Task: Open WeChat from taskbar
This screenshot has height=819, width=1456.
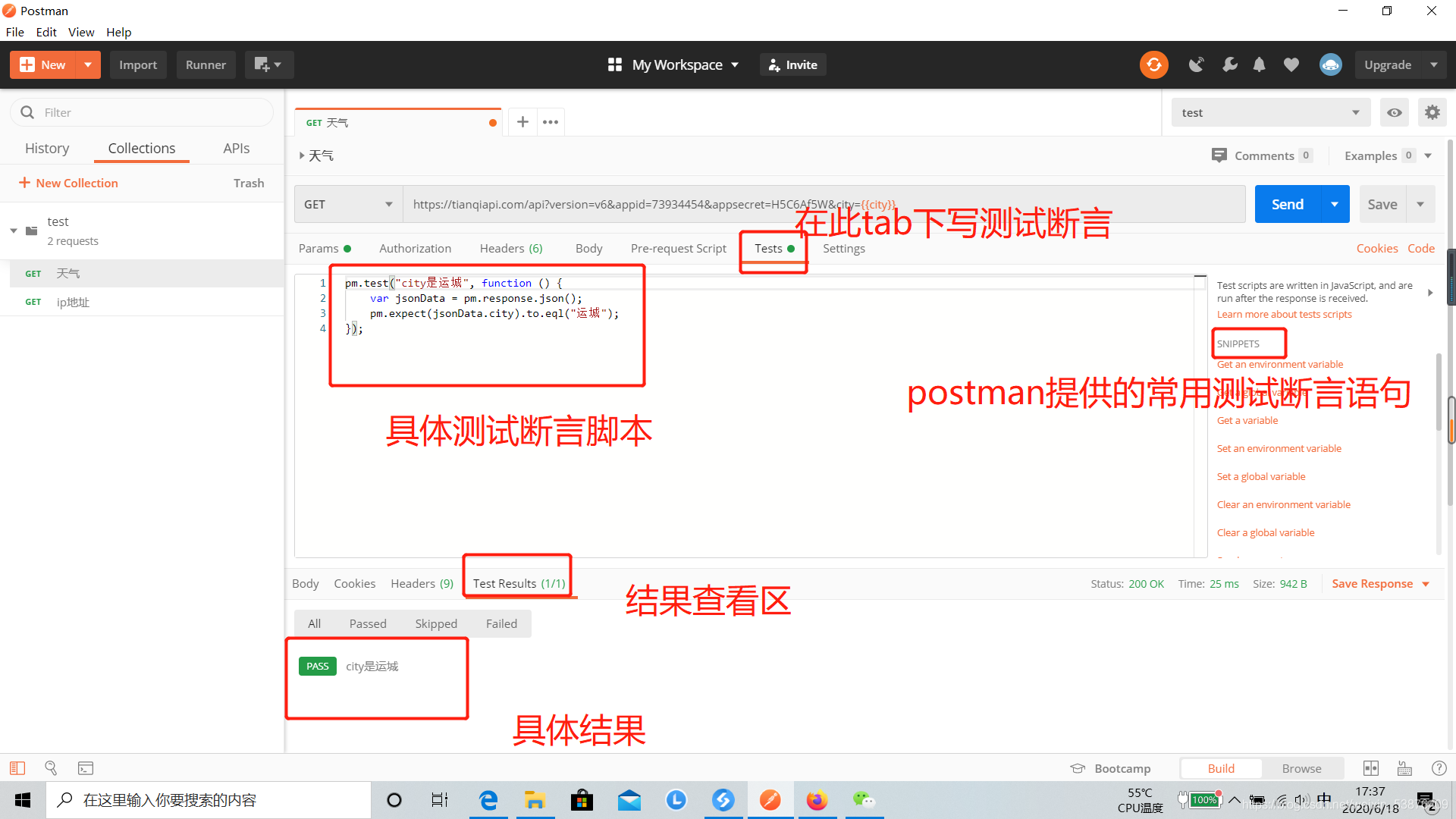Action: coord(864,800)
